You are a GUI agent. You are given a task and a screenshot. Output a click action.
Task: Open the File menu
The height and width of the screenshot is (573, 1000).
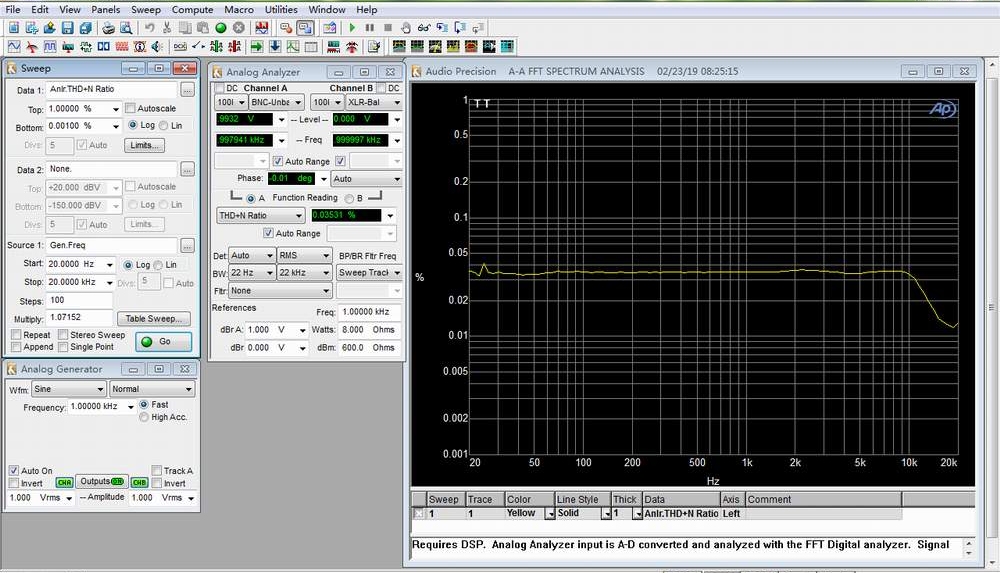click(x=13, y=10)
